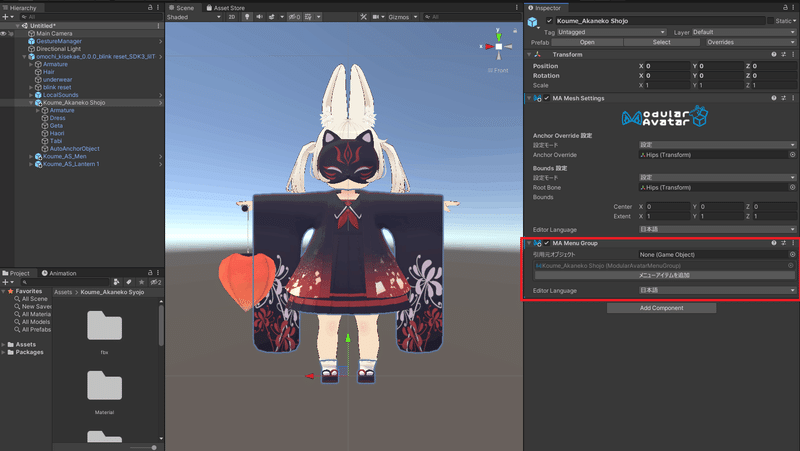Lock the Hierarchy panel

(x=150, y=8)
